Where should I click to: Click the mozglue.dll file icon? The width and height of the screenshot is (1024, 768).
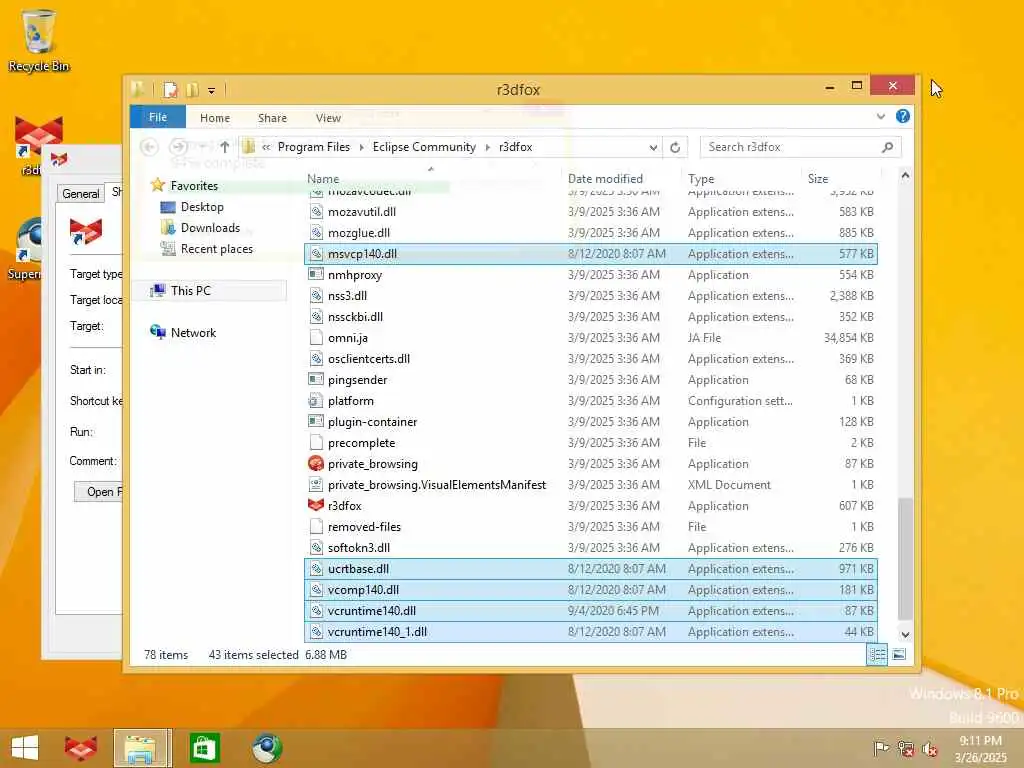pyautogui.click(x=315, y=232)
